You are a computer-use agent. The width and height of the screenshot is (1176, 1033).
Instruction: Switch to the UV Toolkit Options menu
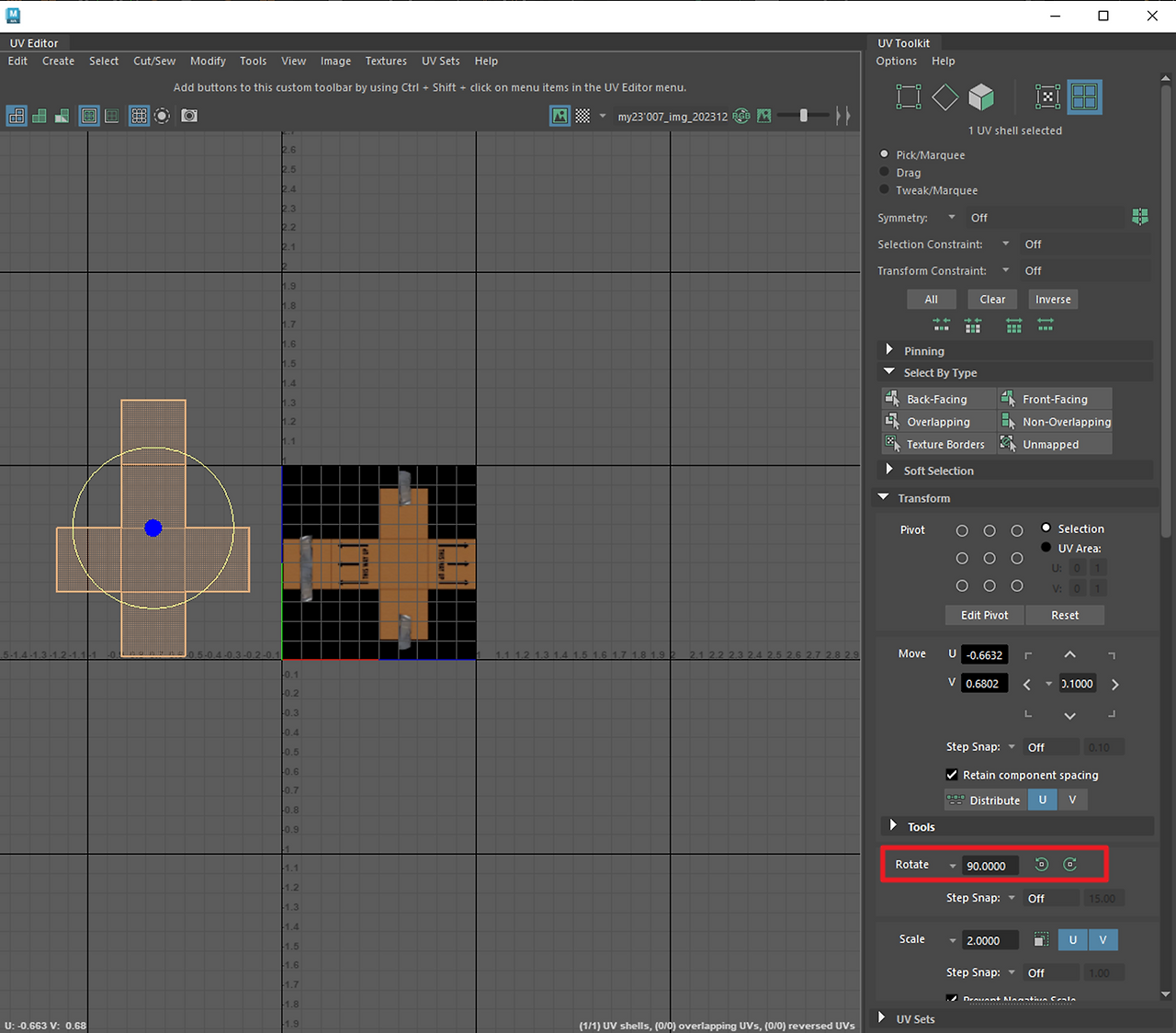[x=896, y=61]
